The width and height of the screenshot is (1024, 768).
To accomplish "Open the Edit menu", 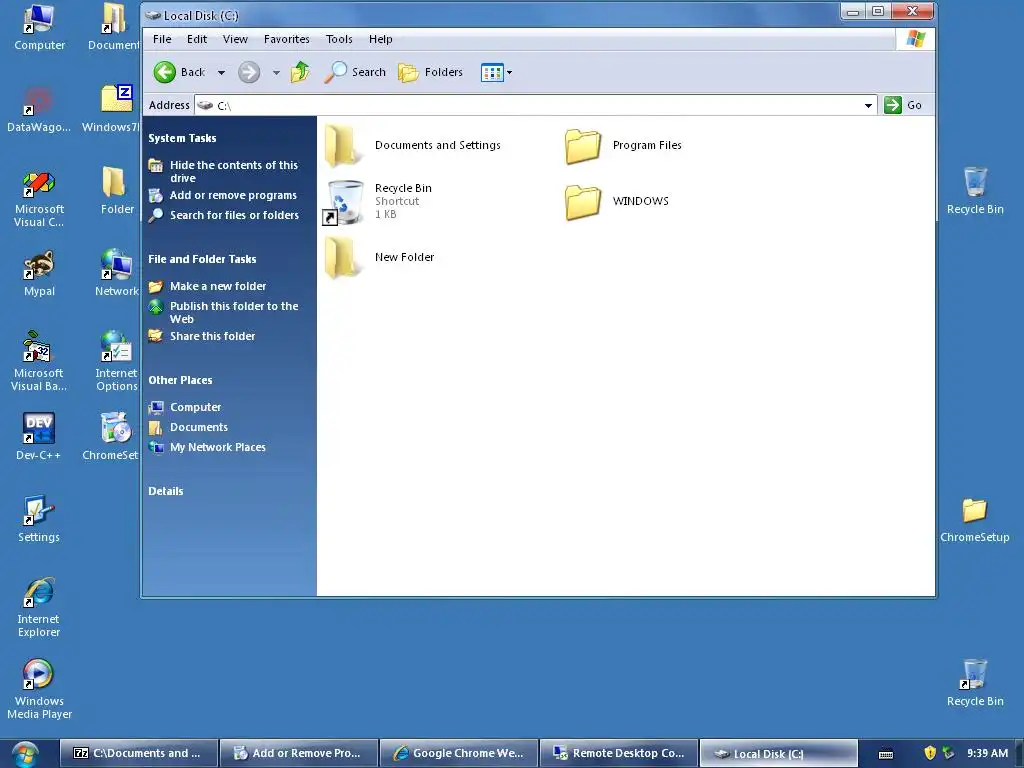I will tap(197, 39).
